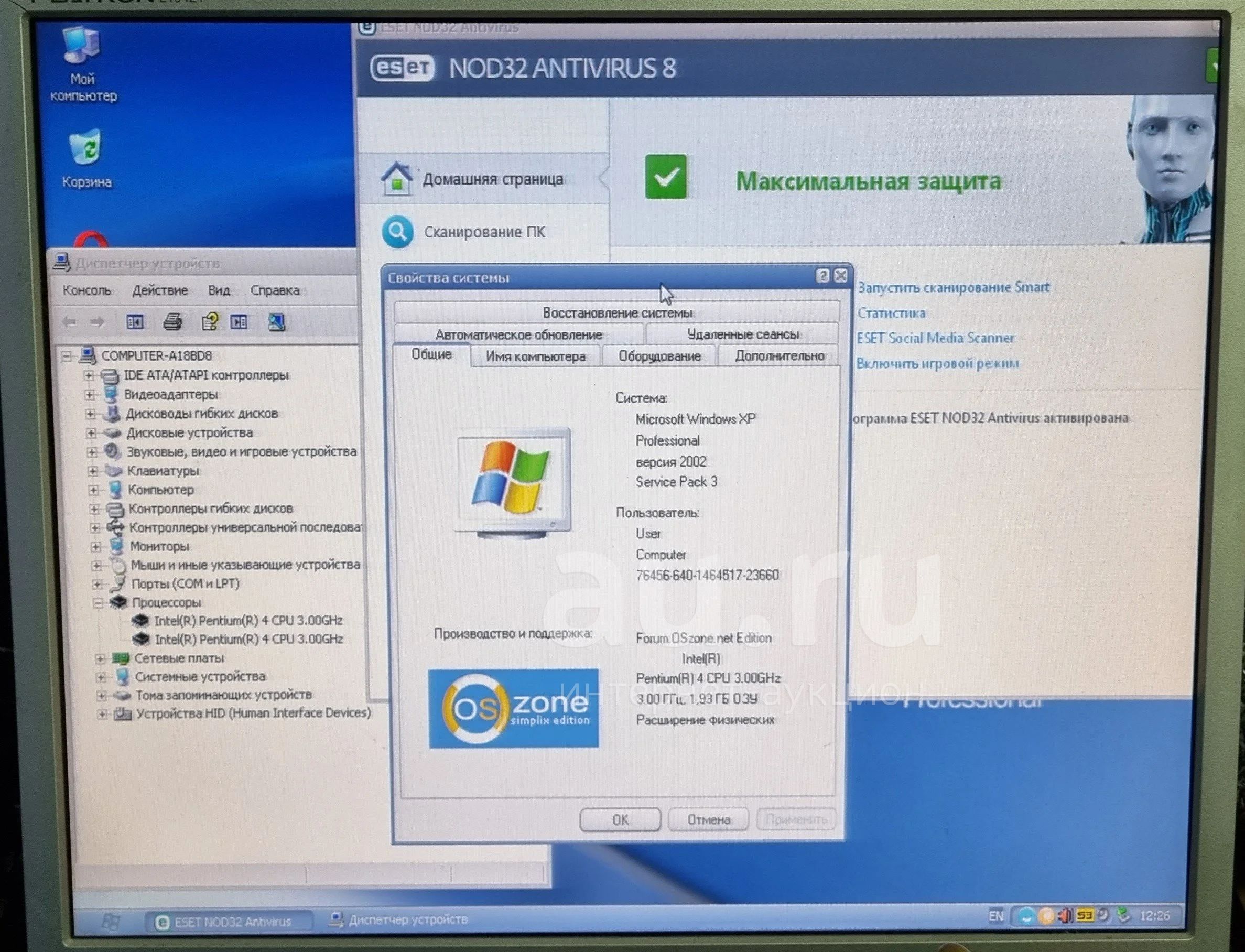Expand the Системные устройства node
Image resolution: width=1245 pixels, height=952 pixels.
[x=100, y=677]
